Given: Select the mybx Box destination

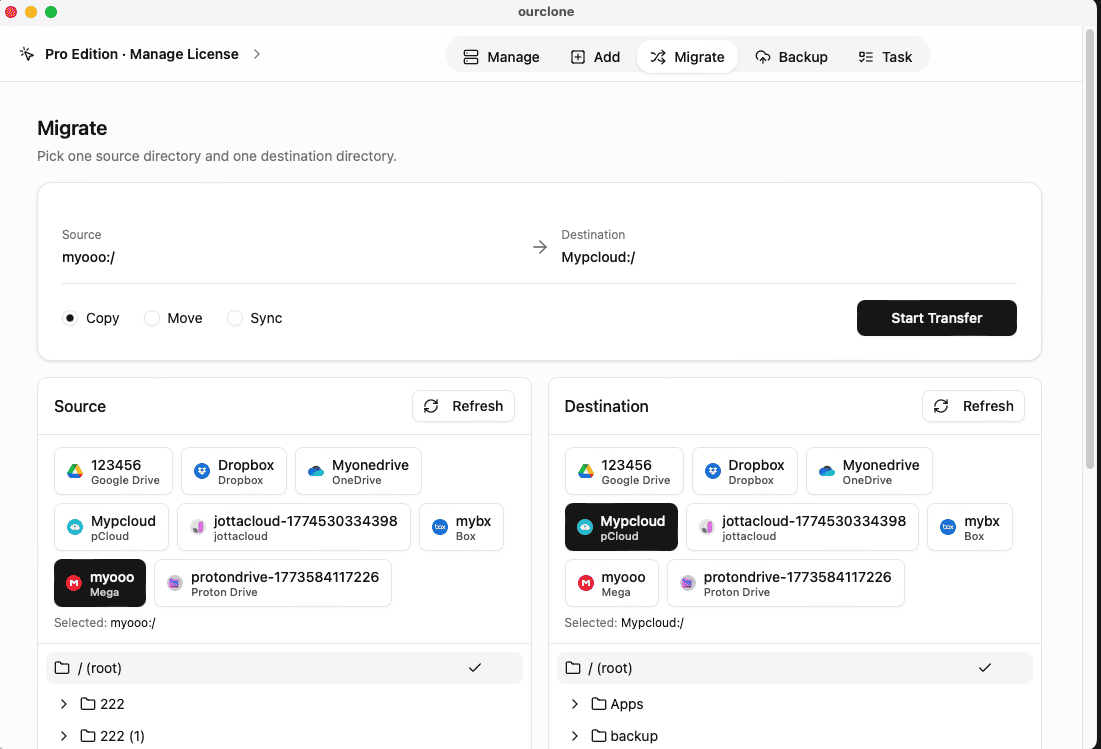Looking at the screenshot, I should 969,526.
